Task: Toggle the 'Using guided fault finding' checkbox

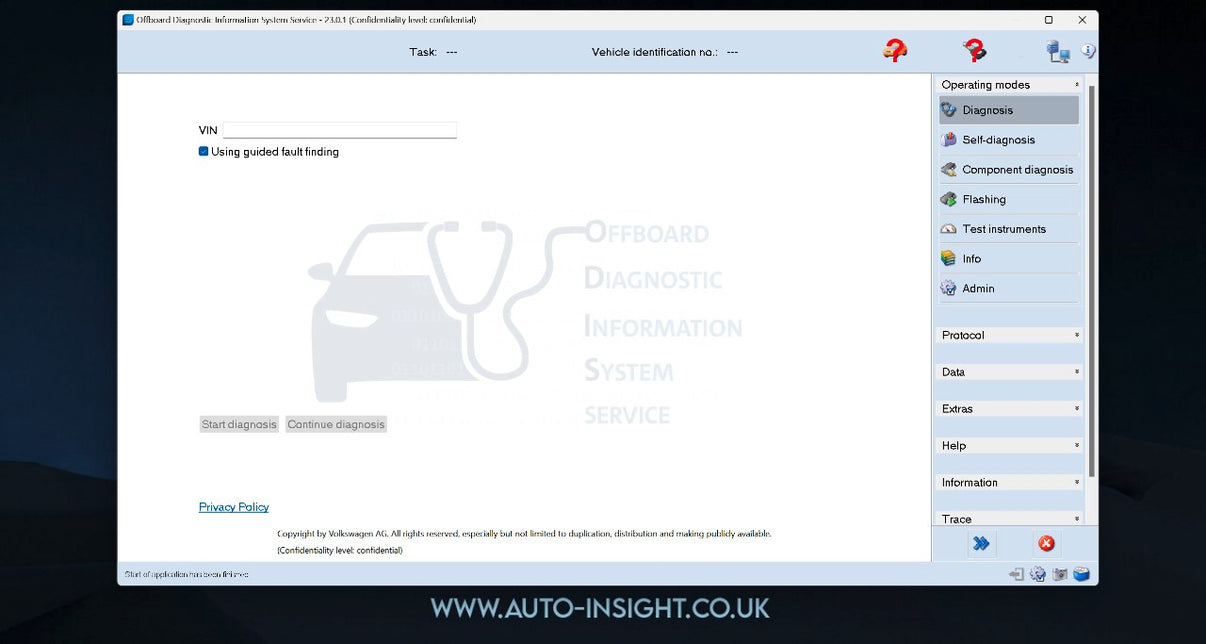Action: click(x=203, y=151)
